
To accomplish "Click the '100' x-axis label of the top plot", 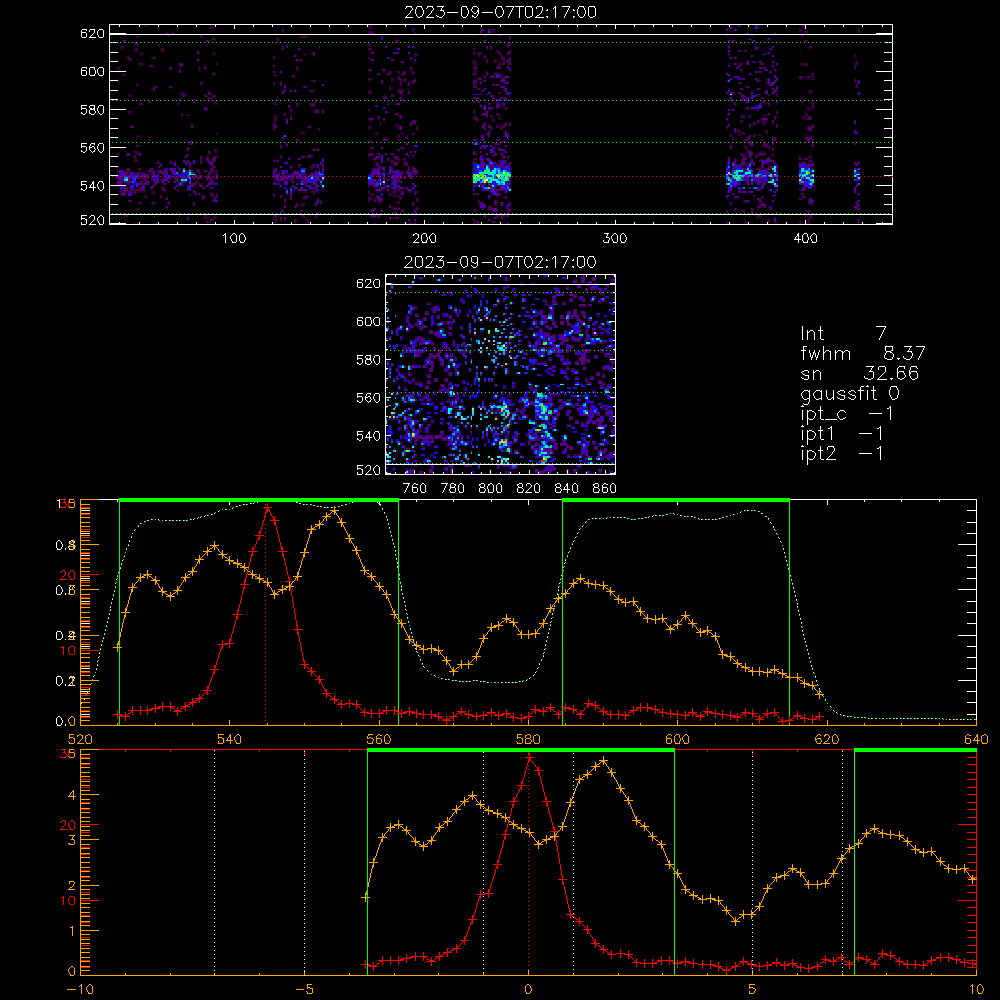I will click(233, 239).
